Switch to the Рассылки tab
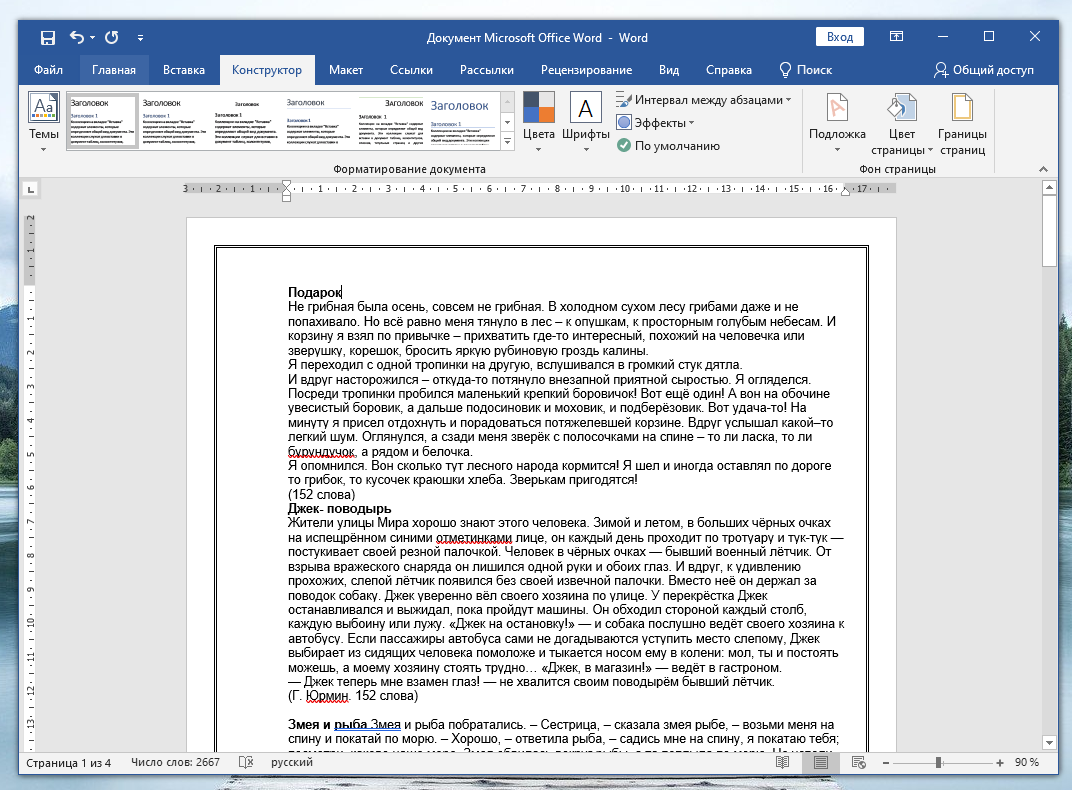 [487, 70]
